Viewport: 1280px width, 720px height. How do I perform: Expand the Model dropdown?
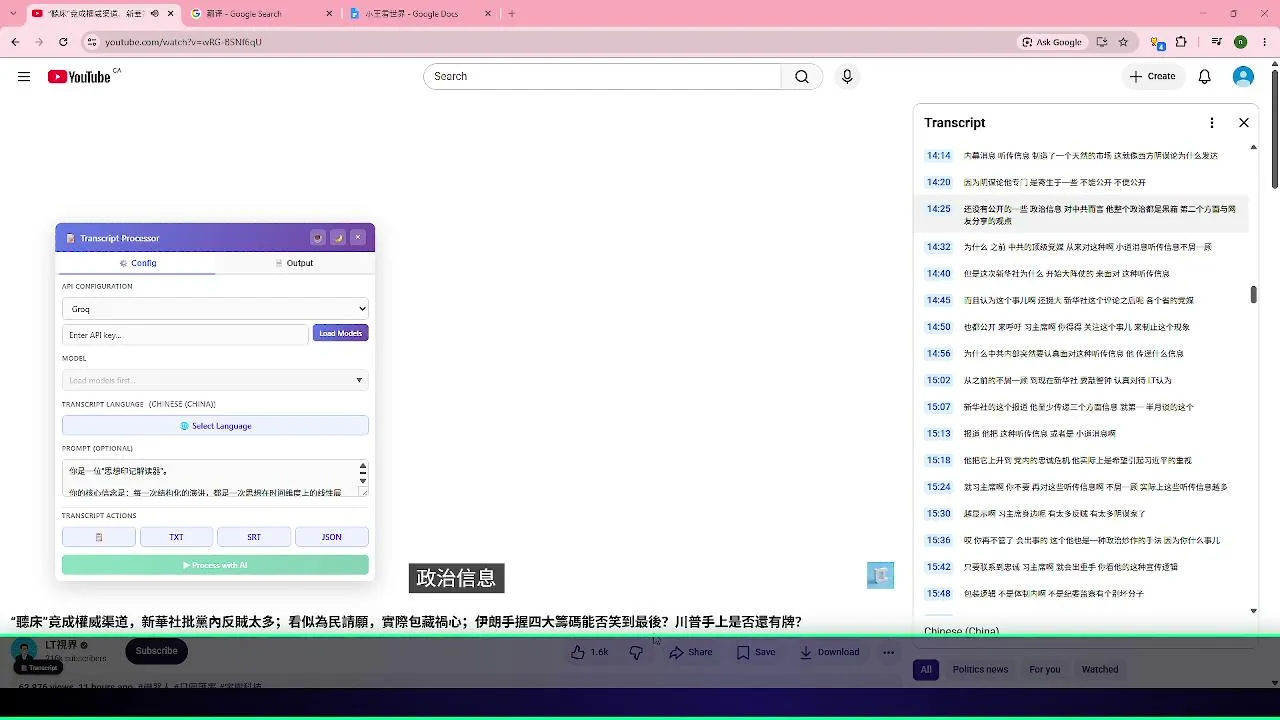pos(215,380)
